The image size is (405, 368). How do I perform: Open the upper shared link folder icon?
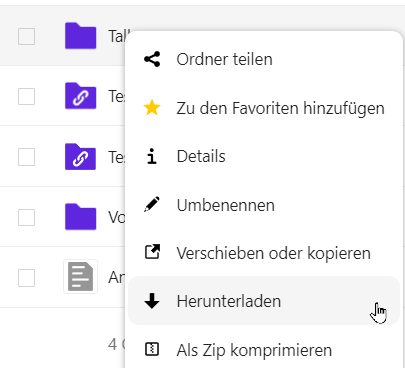click(81, 96)
